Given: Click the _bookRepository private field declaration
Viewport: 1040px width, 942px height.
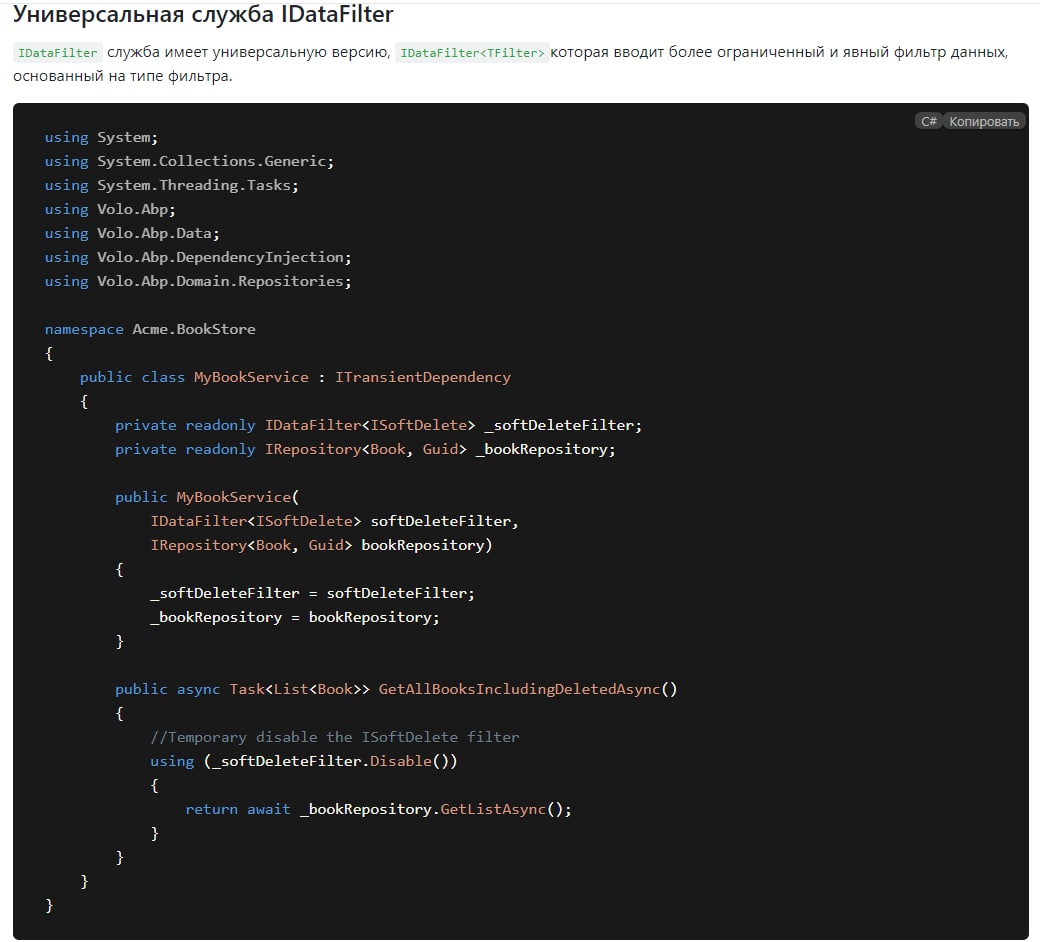Looking at the screenshot, I should pos(544,449).
